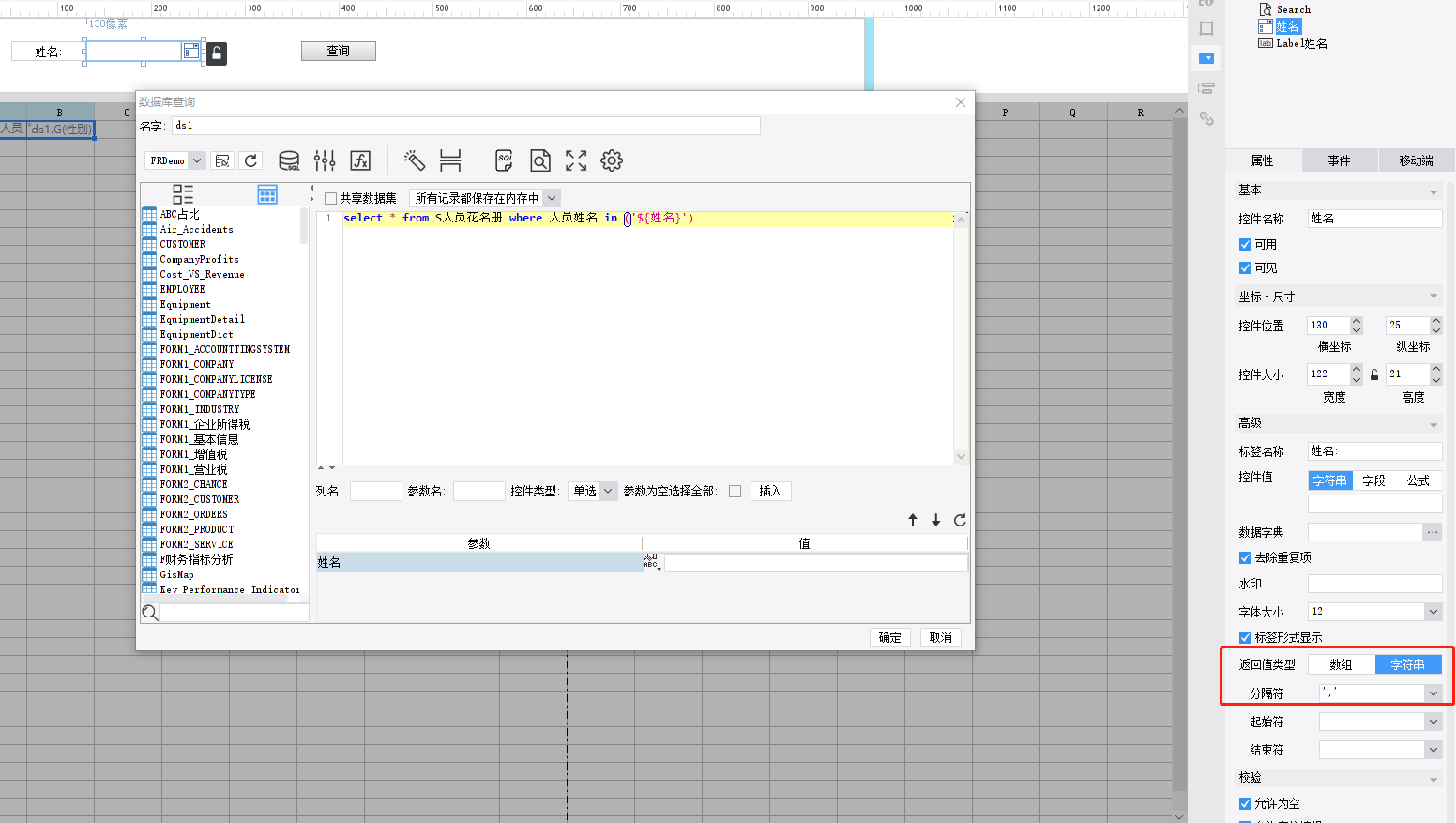The height and width of the screenshot is (823, 1456).
Task: Switch to the 事件 tab
Action: click(x=1339, y=160)
